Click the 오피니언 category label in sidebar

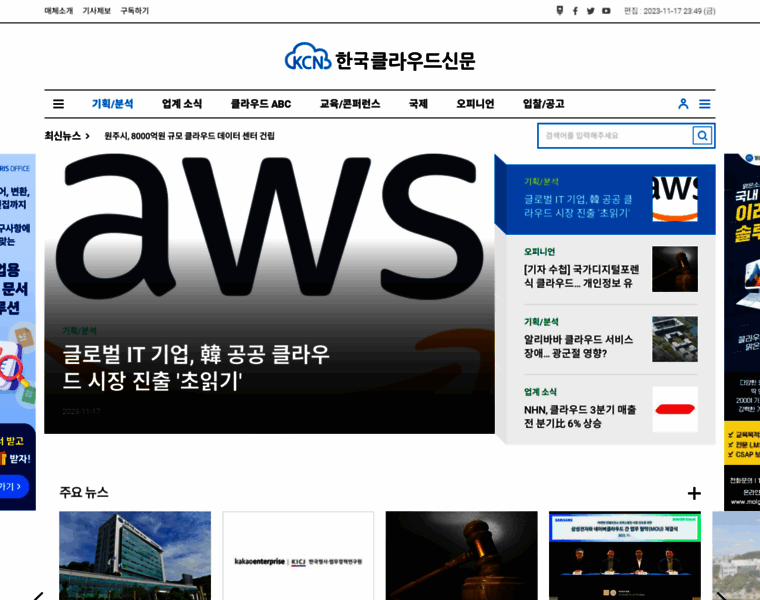pyautogui.click(x=539, y=252)
